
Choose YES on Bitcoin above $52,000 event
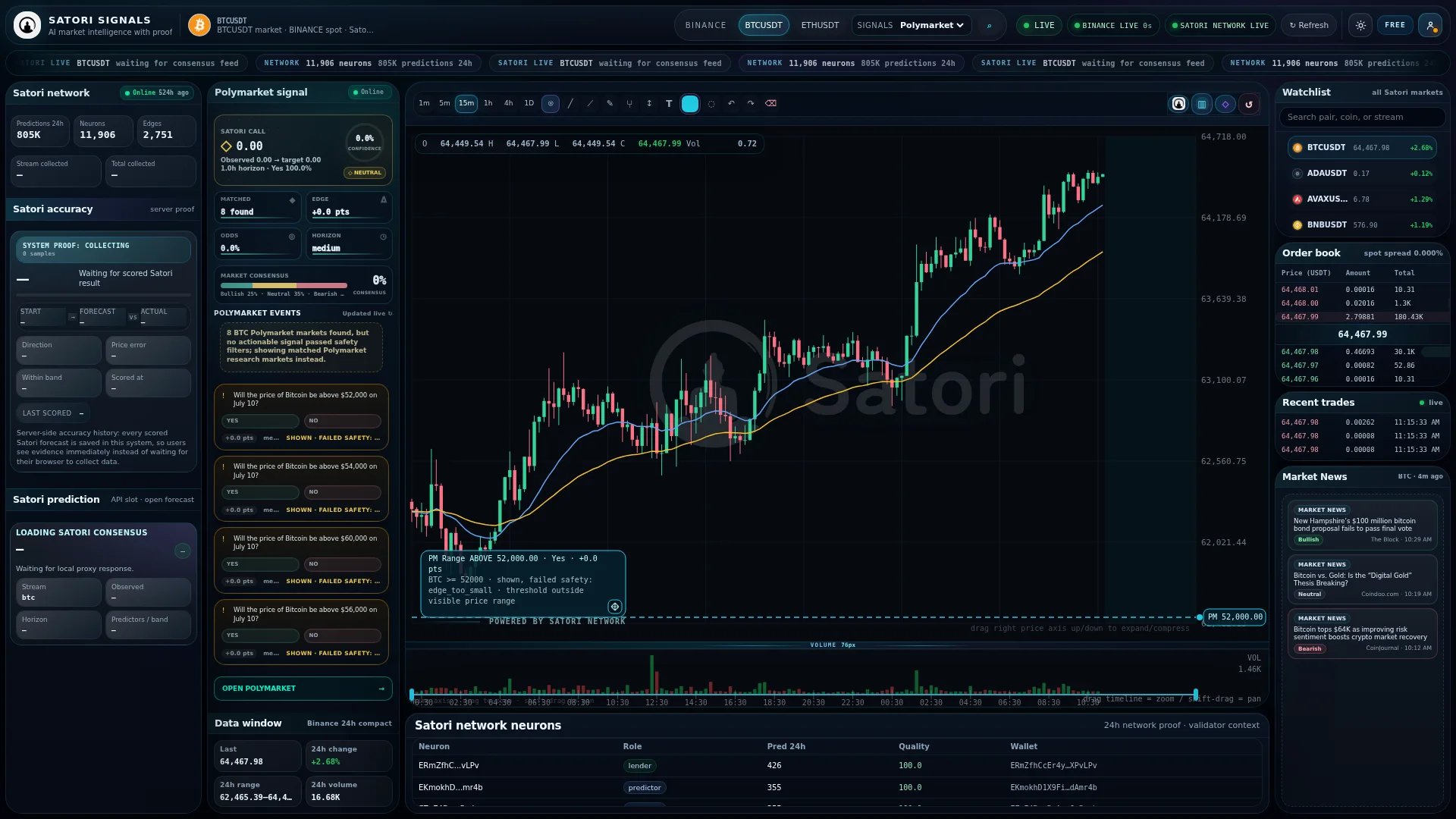(260, 421)
